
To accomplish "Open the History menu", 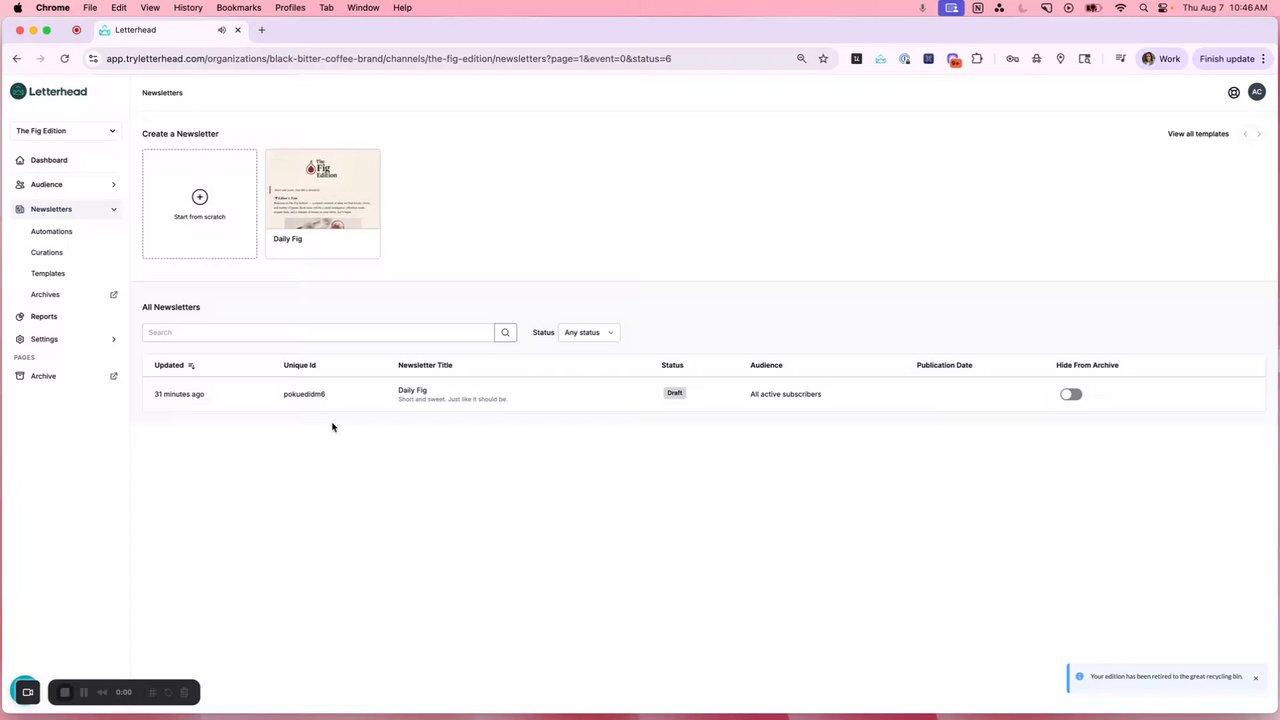I will click(188, 8).
